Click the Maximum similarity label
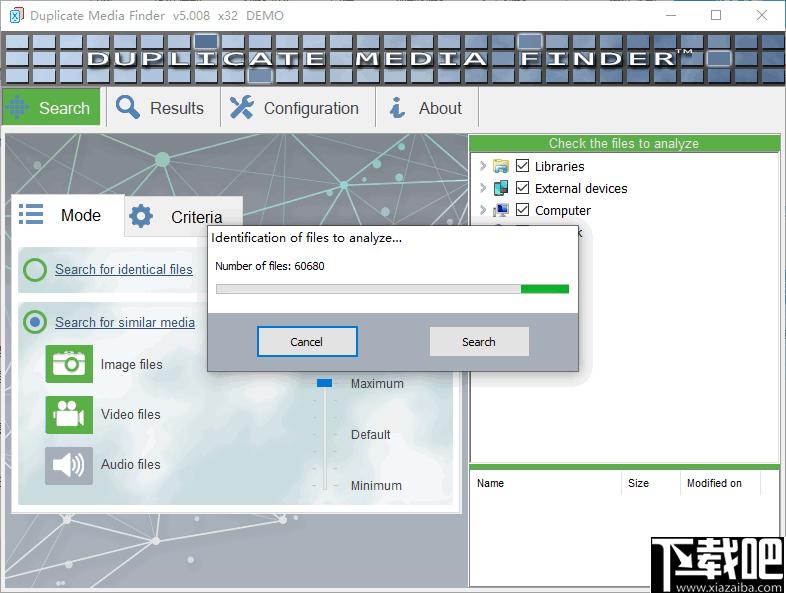This screenshot has height=593, width=786. pos(377,383)
